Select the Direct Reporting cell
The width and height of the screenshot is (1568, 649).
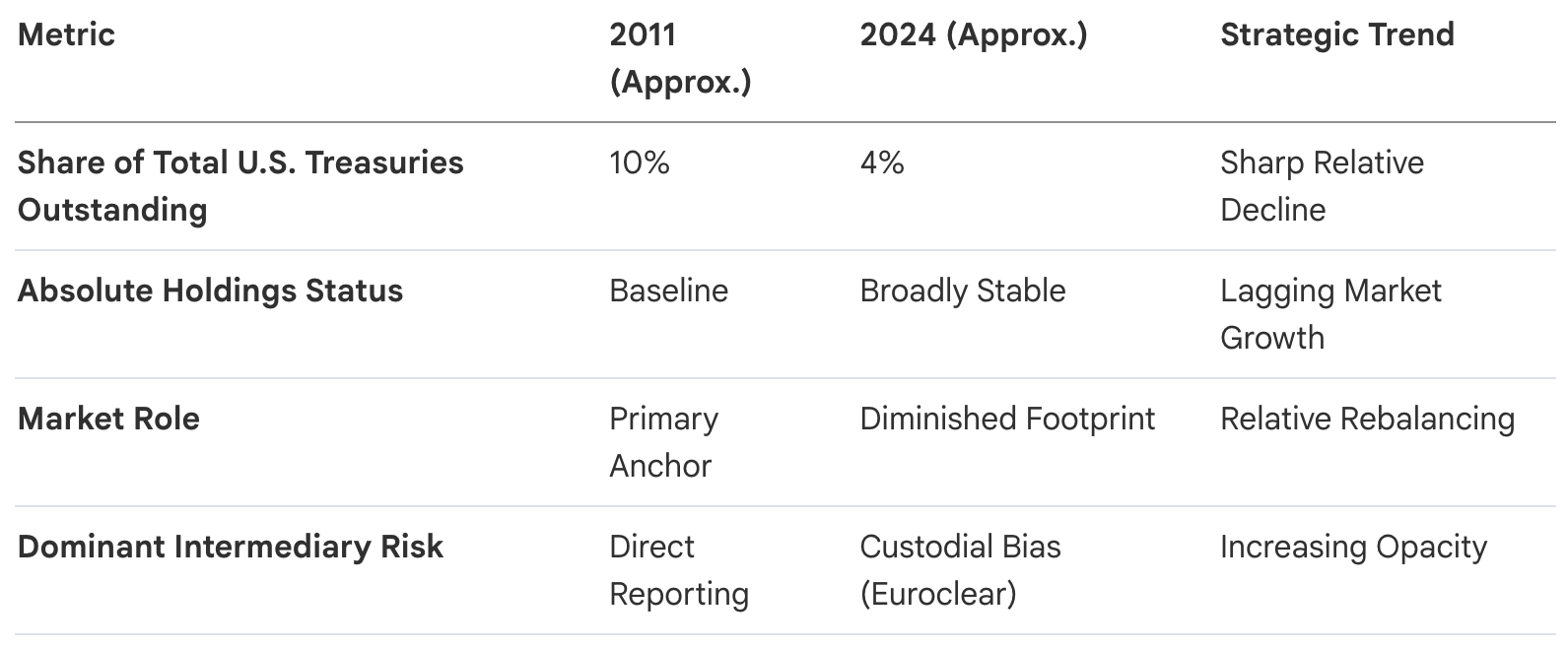tap(679, 570)
